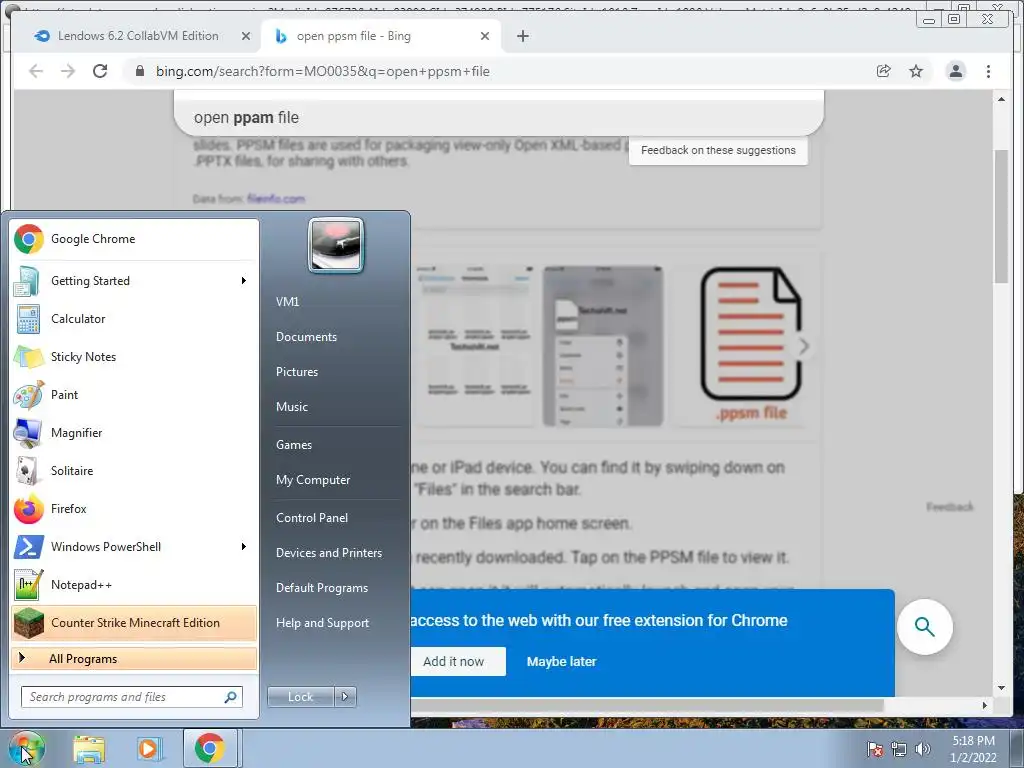
Task: Open Pictures from the Start menu
Action: (x=297, y=372)
